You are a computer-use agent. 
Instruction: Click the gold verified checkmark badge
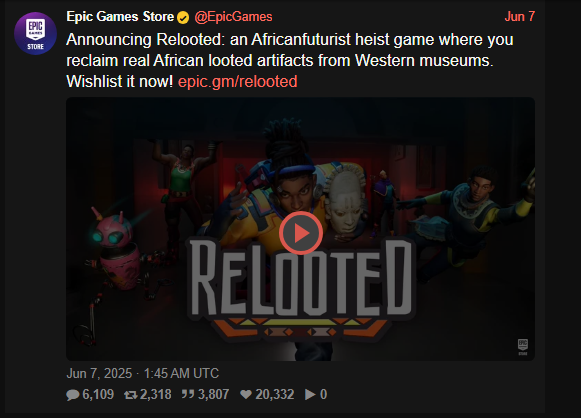[x=183, y=17]
